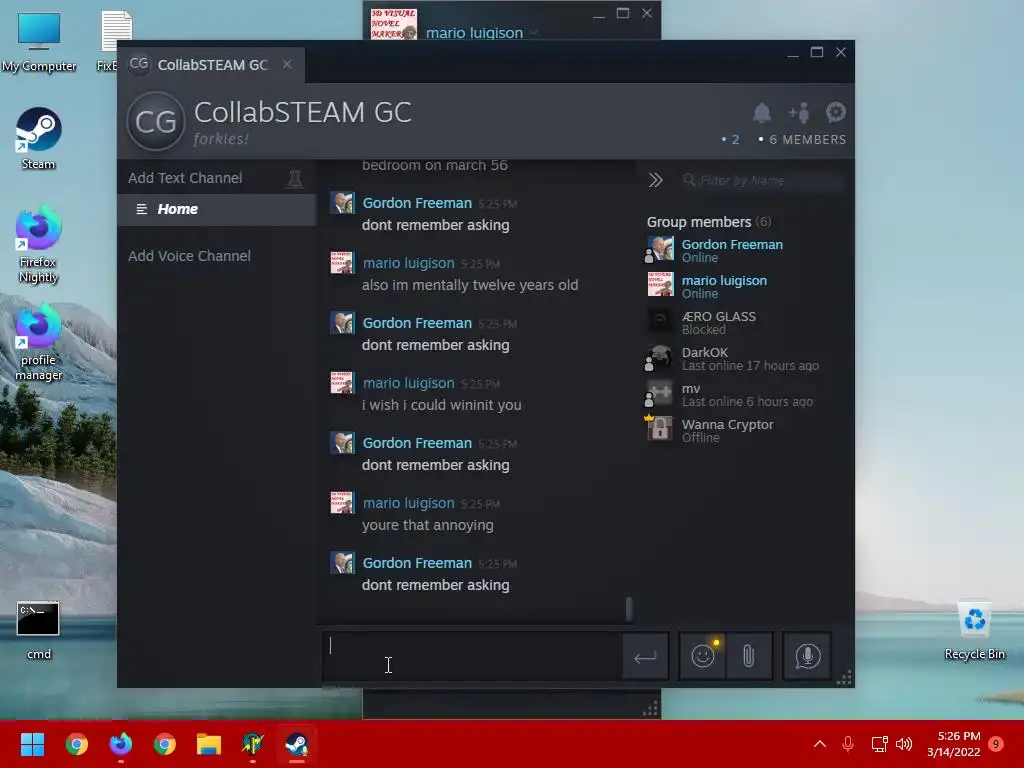
Task: Click mario luigison avatar in background window
Action: pos(393,24)
